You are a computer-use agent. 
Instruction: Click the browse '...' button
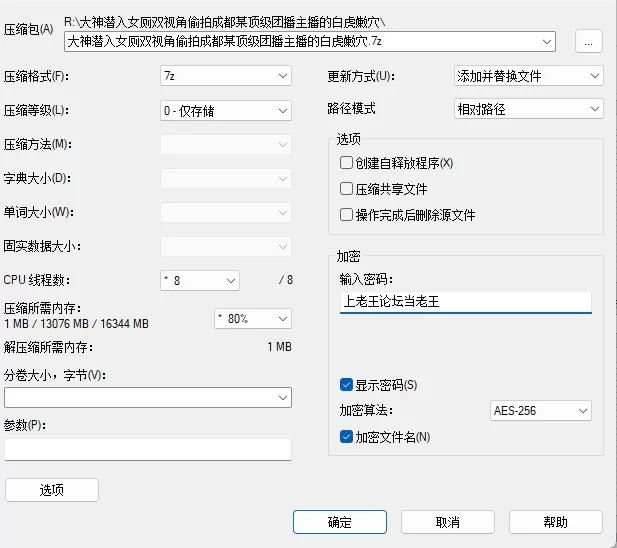588,41
